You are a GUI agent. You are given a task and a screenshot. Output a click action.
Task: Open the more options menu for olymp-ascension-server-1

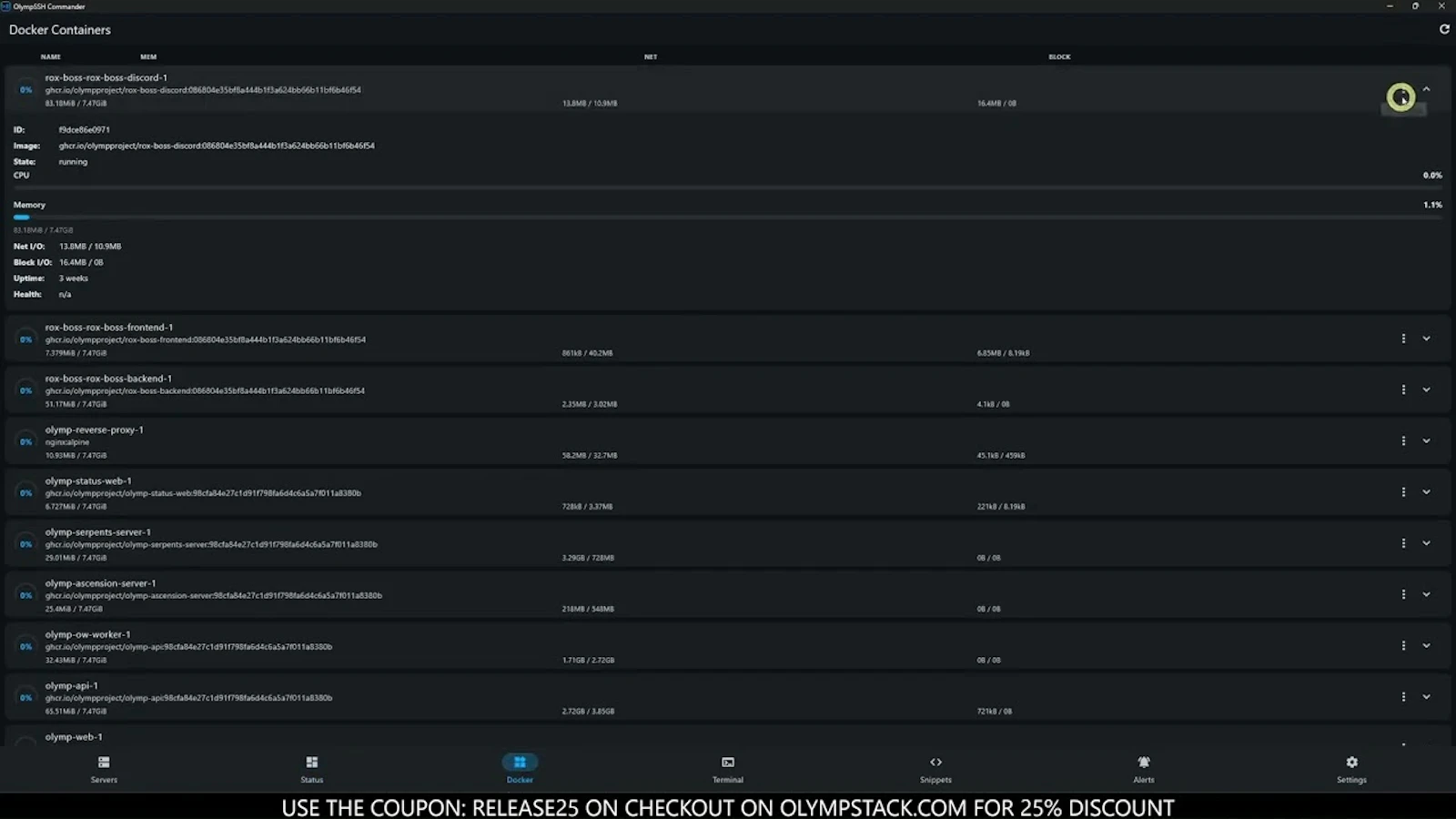tap(1403, 594)
